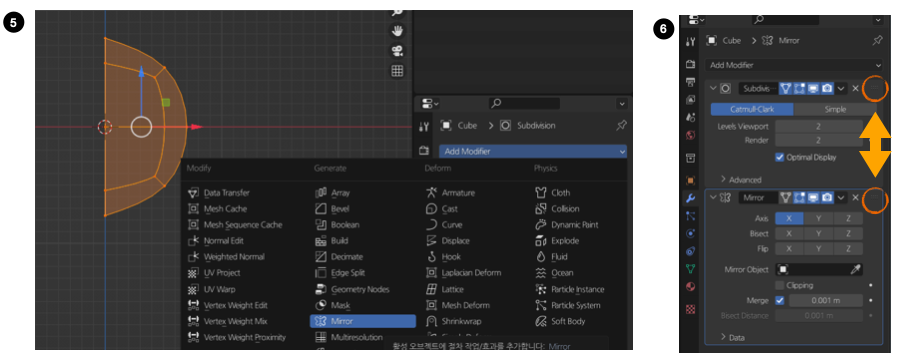This screenshot has width=903, height=360.
Task: Open Material properties red sphere tab
Action: click(x=691, y=286)
